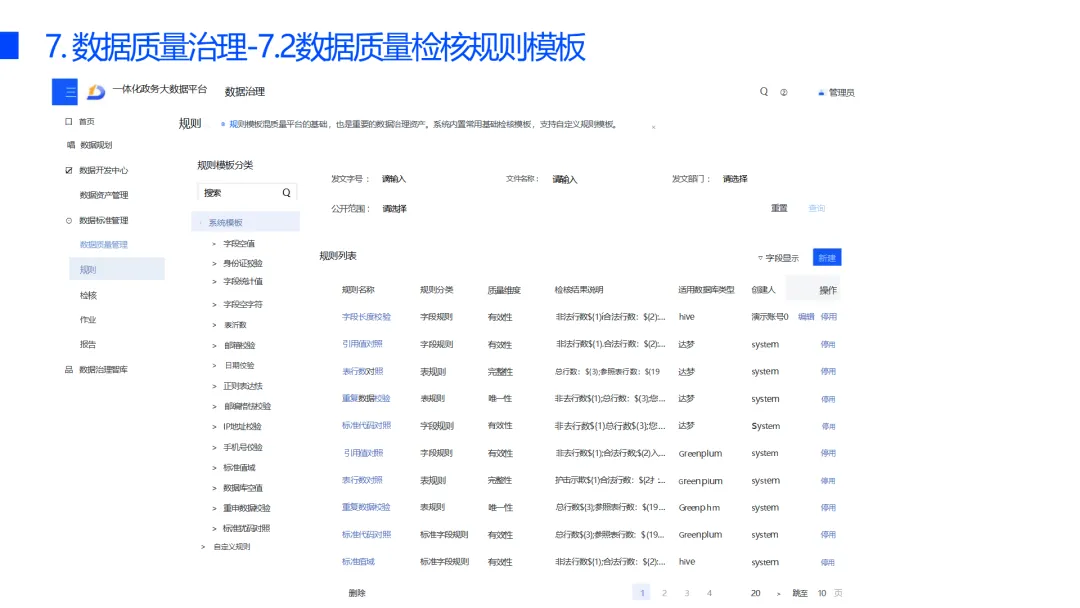Go to pagination page 4
The width and height of the screenshot is (1080, 608).
[x=709, y=593]
